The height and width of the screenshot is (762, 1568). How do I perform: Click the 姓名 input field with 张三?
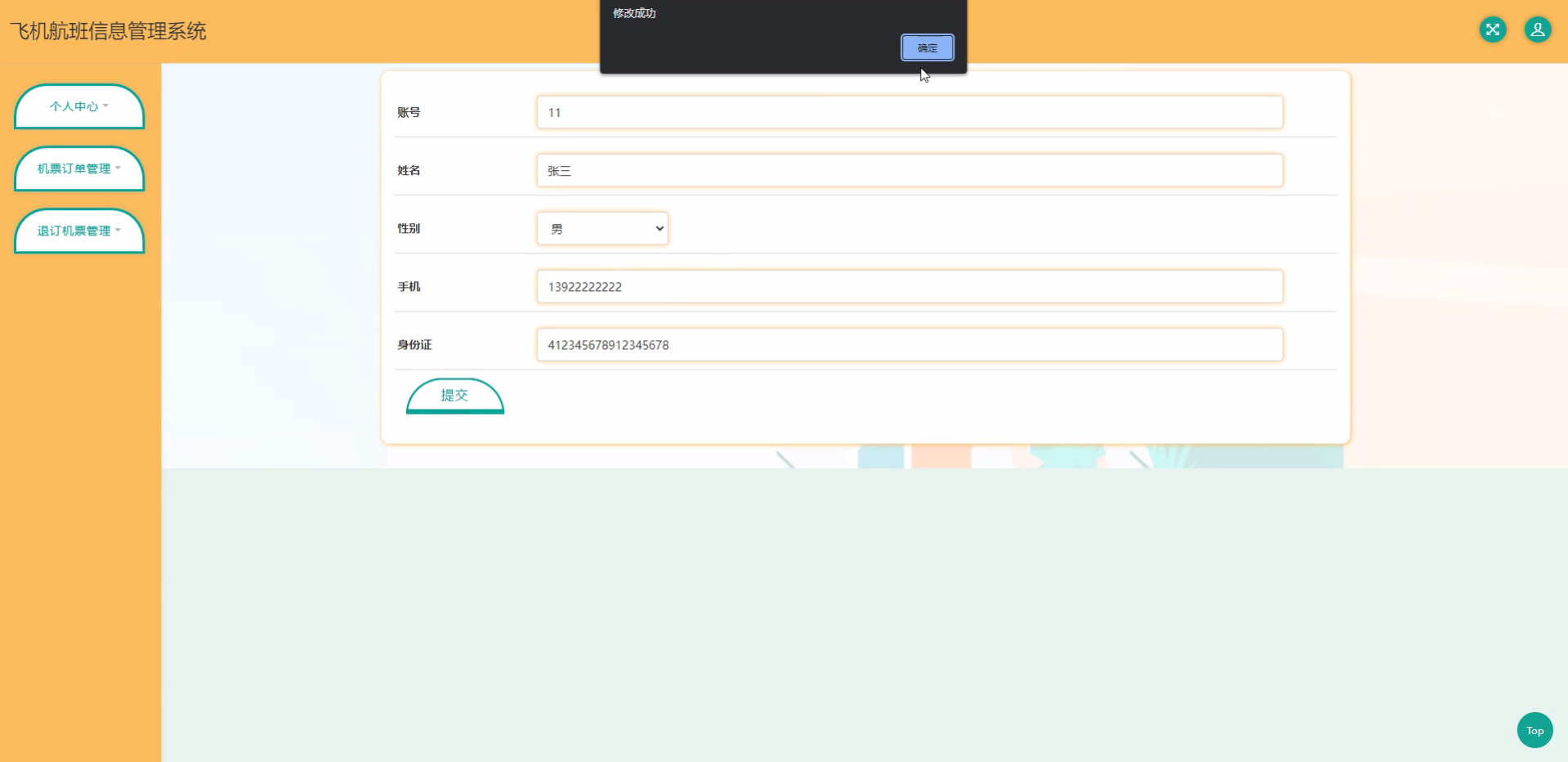tap(909, 170)
